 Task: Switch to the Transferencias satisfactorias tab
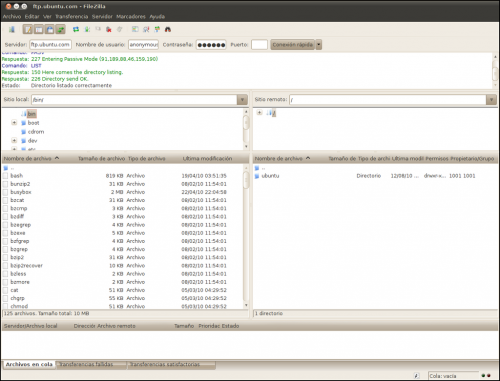(x=171, y=364)
